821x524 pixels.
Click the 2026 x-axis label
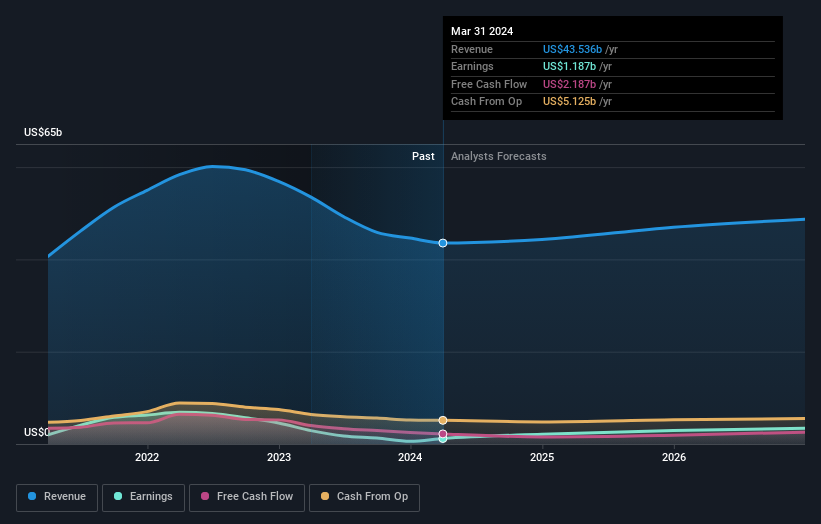coord(674,458)
